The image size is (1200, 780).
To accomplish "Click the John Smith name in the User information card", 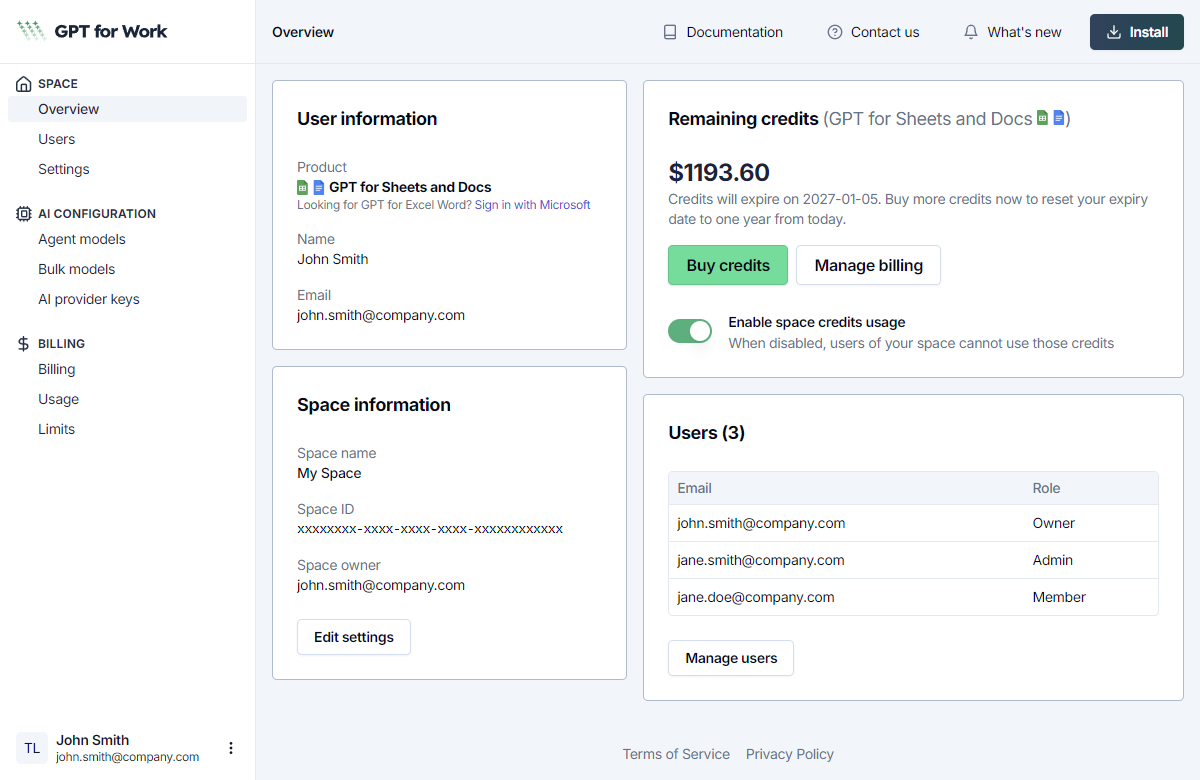I will pyautogui.click(x=332, y=259).
